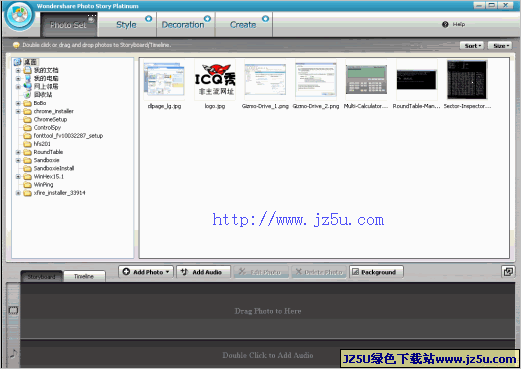Screen dimensions: 521x369
Task: Click the Double Click to Add Audio track
Action: click(x=268, y=355)
